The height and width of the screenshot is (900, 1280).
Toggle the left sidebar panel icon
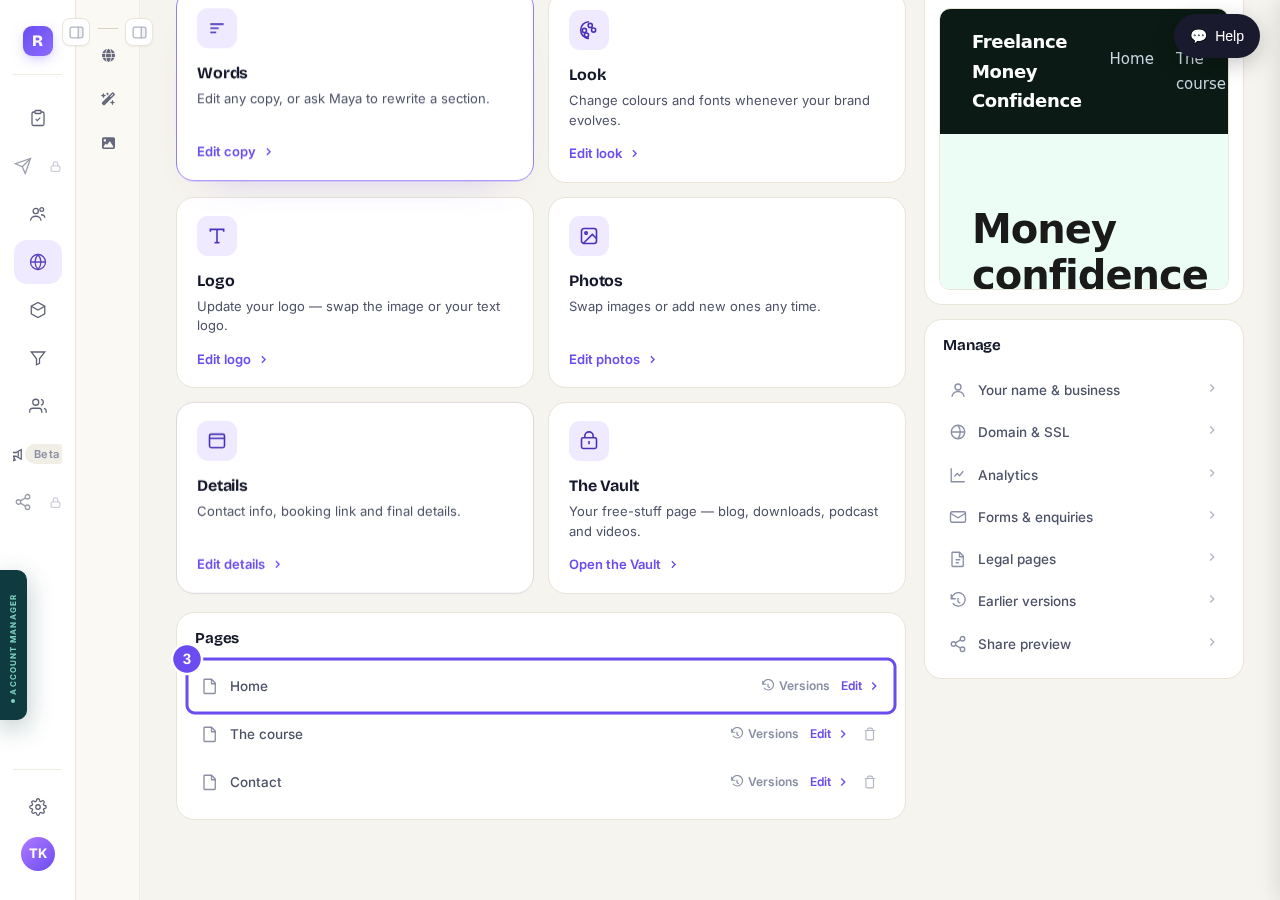click(76, 32)
